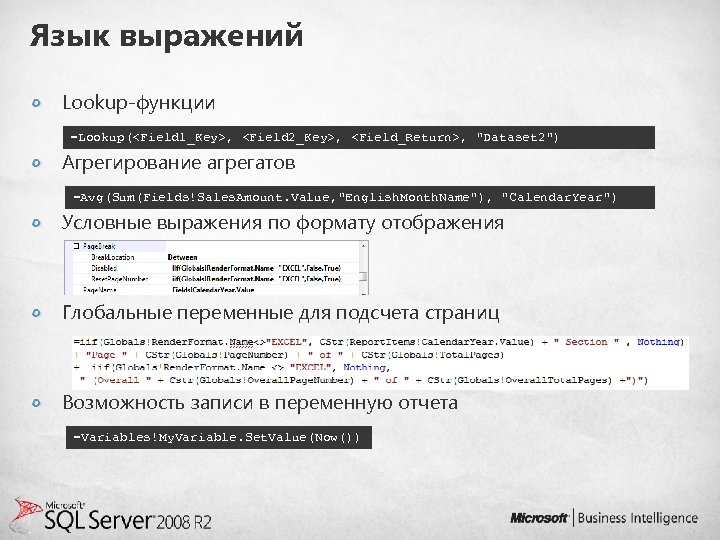The height and width of the screenshot is (540, 720).
Task: Select the PageName property row
Action: pos(216,290)
